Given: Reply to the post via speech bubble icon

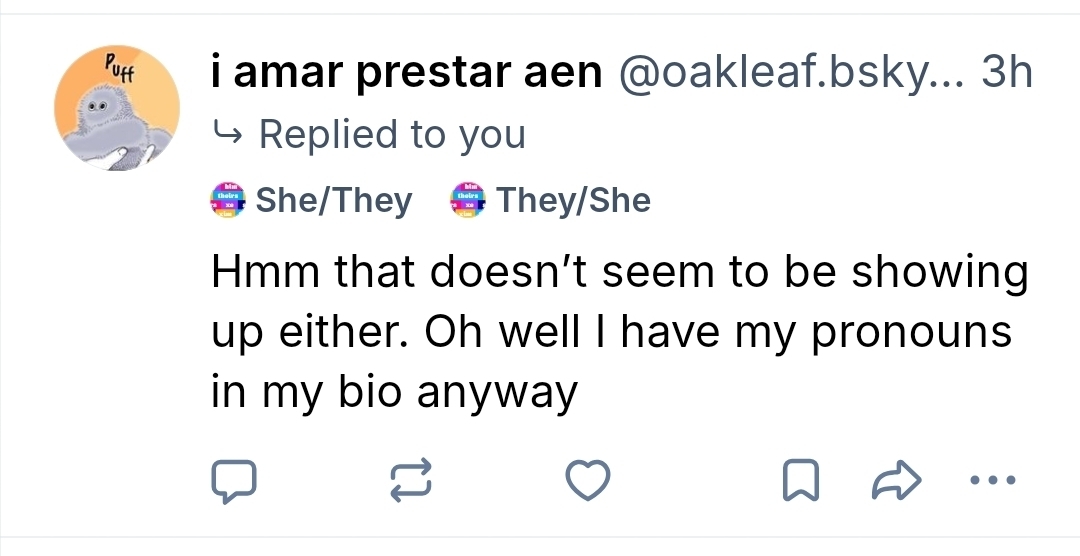Looking at the screenshot, I should [234, 482].
